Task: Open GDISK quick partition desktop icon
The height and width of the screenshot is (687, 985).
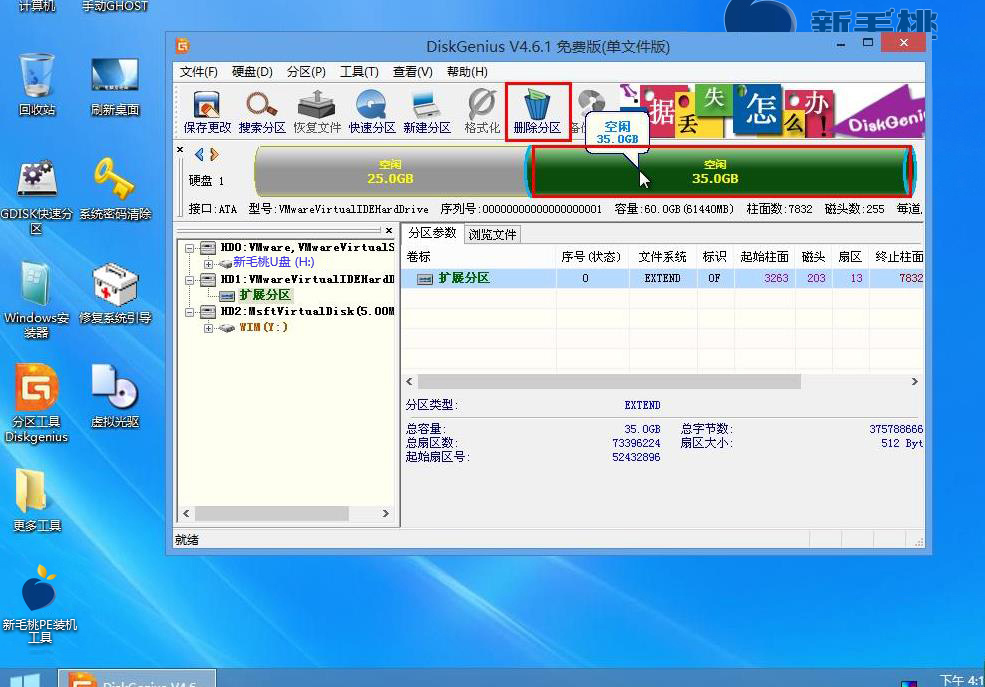Action: coord(36,198)
